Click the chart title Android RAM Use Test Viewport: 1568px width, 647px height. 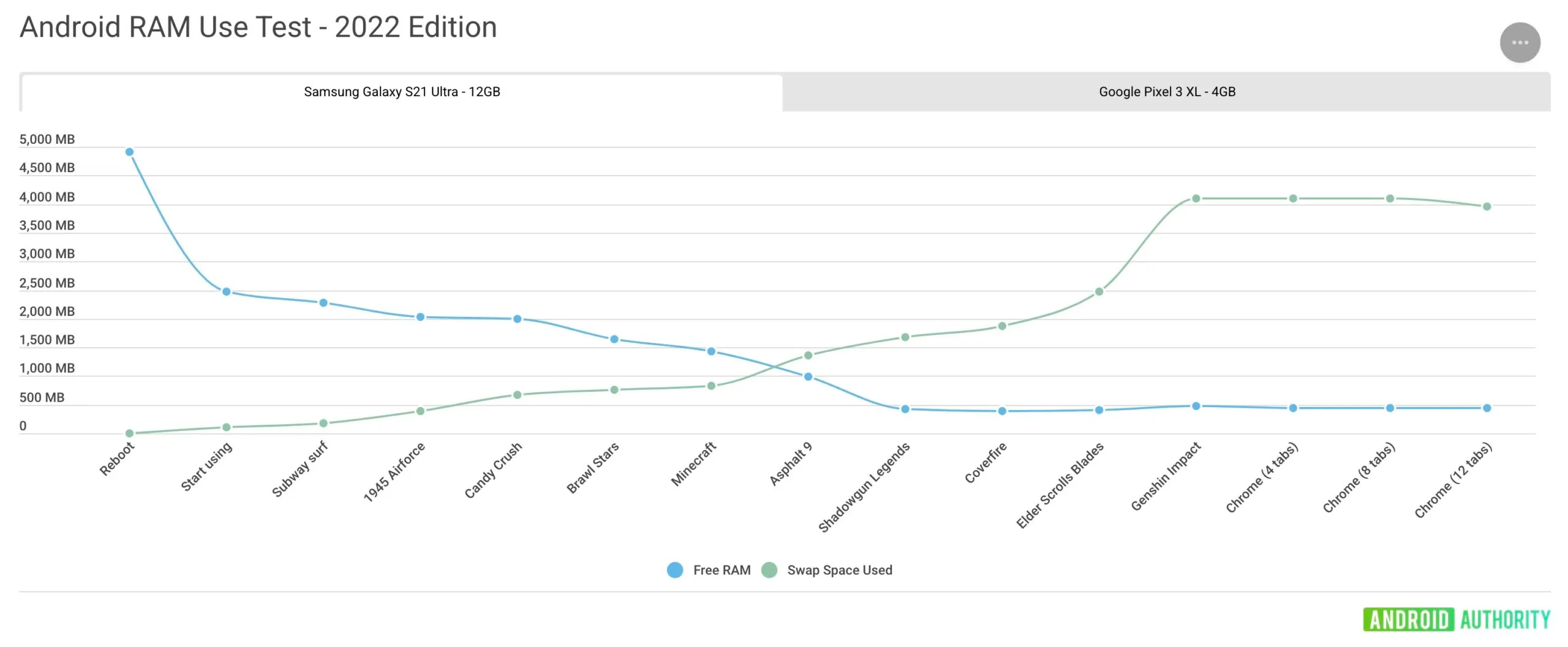coord(258,28)
